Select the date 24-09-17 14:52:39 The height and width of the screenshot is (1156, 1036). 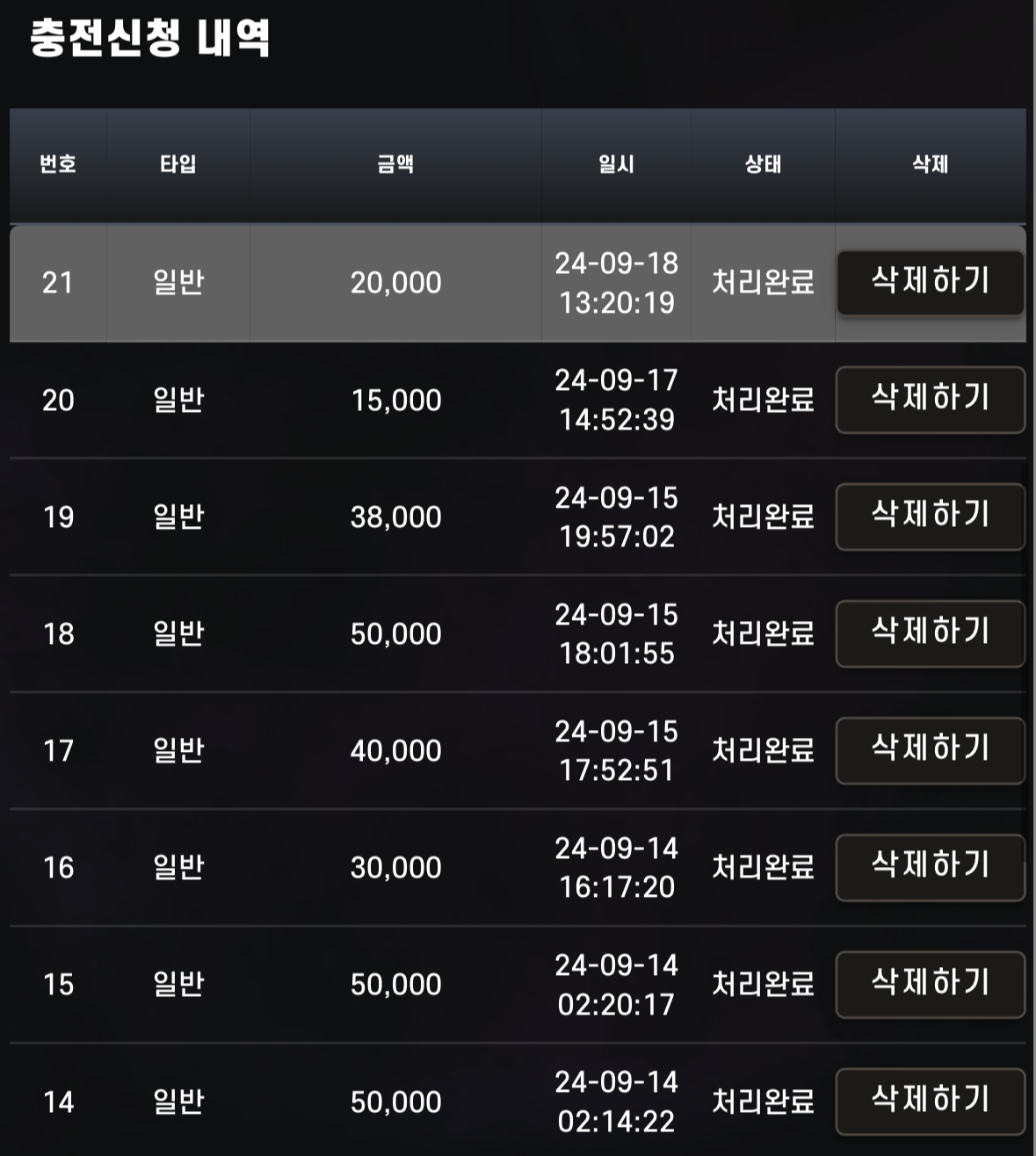click(617, 400)
